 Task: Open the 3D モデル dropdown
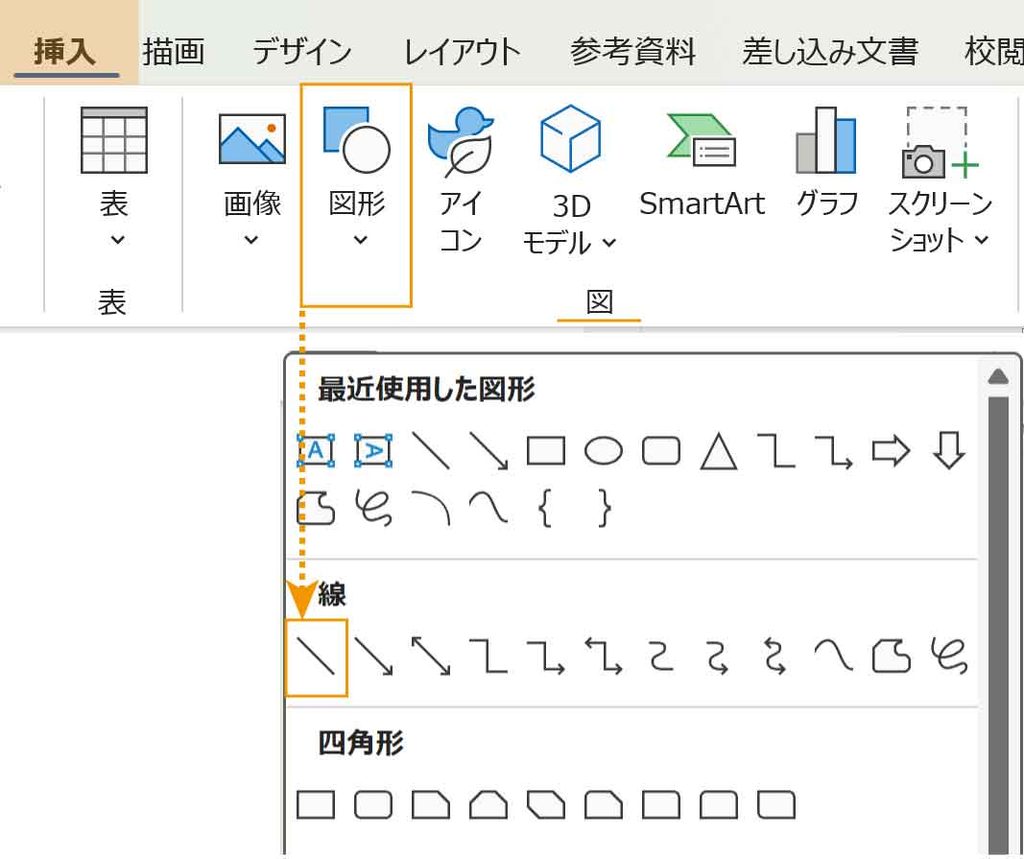pyautogui.click(x=569, y=180)
